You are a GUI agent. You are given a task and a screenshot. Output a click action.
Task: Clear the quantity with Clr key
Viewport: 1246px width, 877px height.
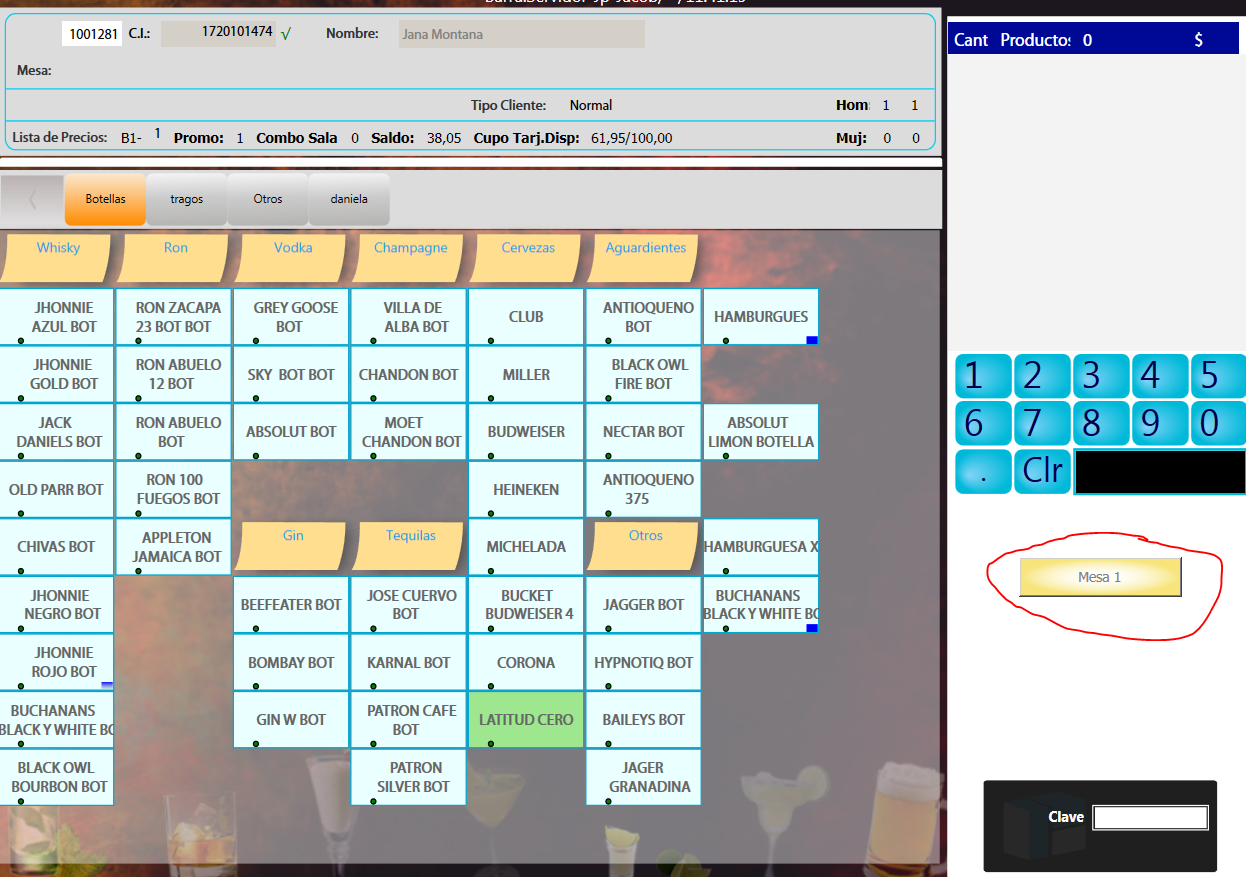pyautogui.click(x=1042, y=472)
